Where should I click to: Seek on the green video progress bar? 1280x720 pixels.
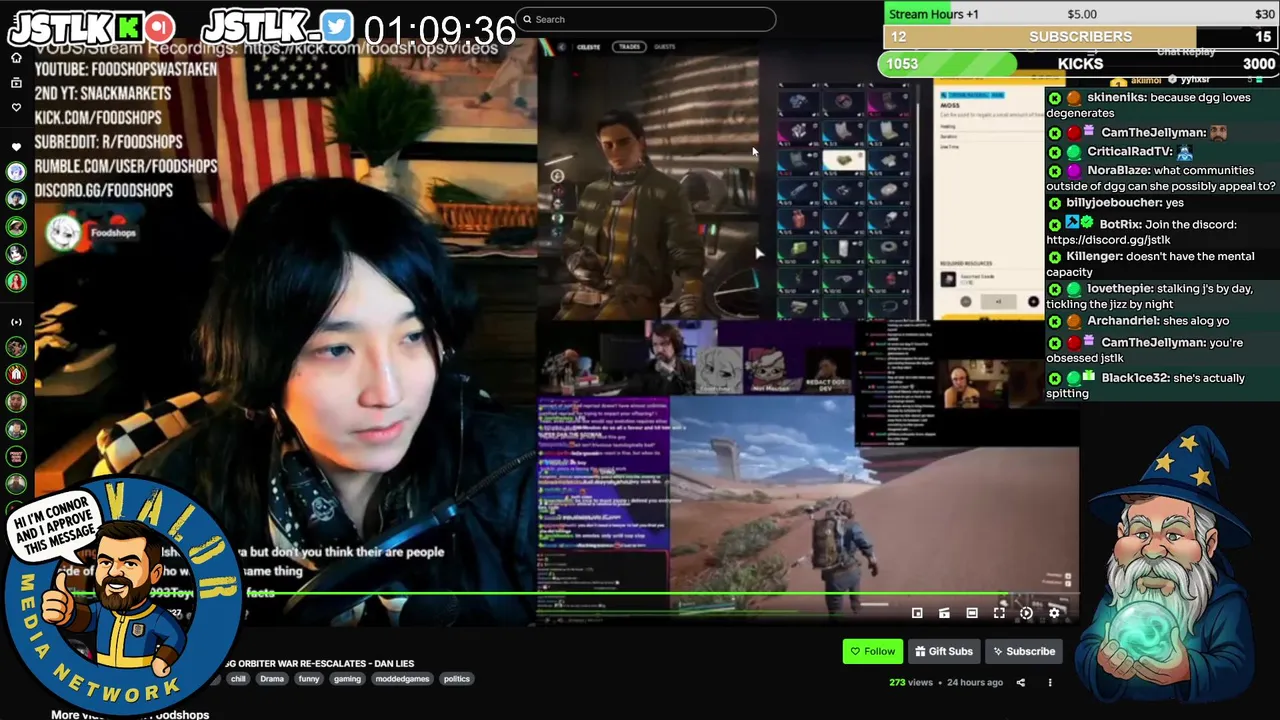[x=557, y=594]
